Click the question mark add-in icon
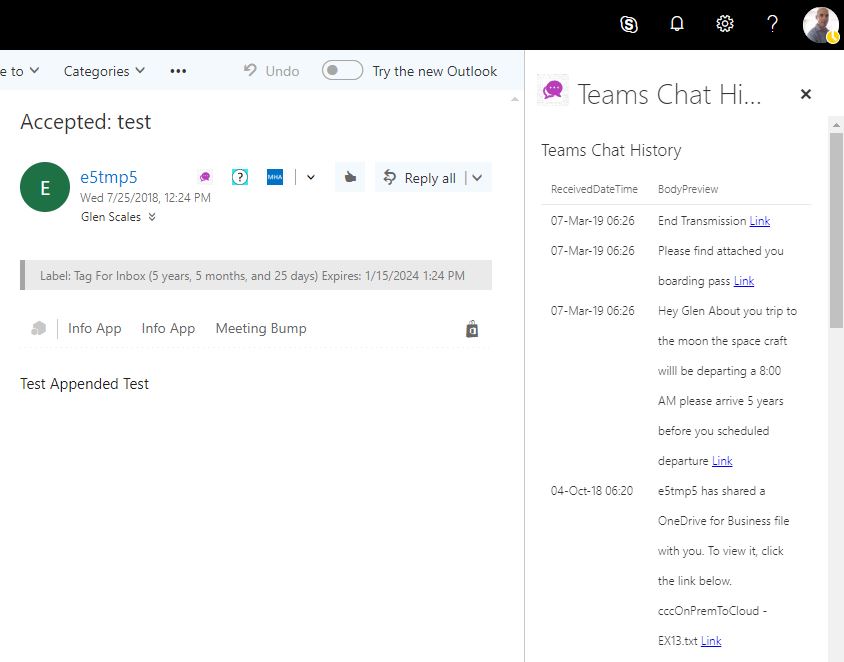844x662 pixels. point(240,177)
